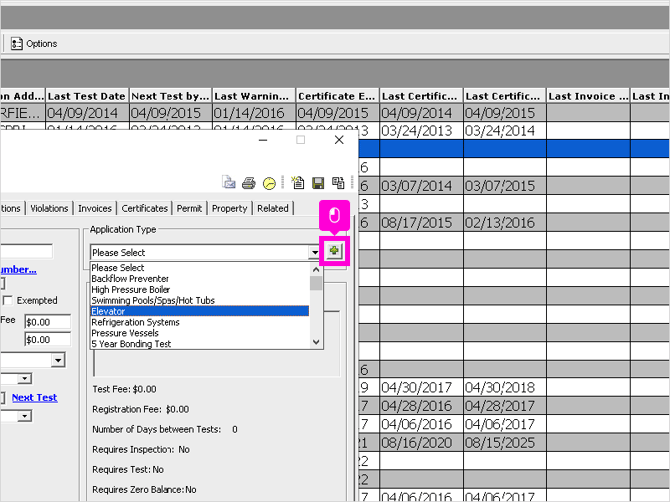Click the 02/13/2016 cell
This screenshot has height=502, width=670.
click(x=504, y=223)
